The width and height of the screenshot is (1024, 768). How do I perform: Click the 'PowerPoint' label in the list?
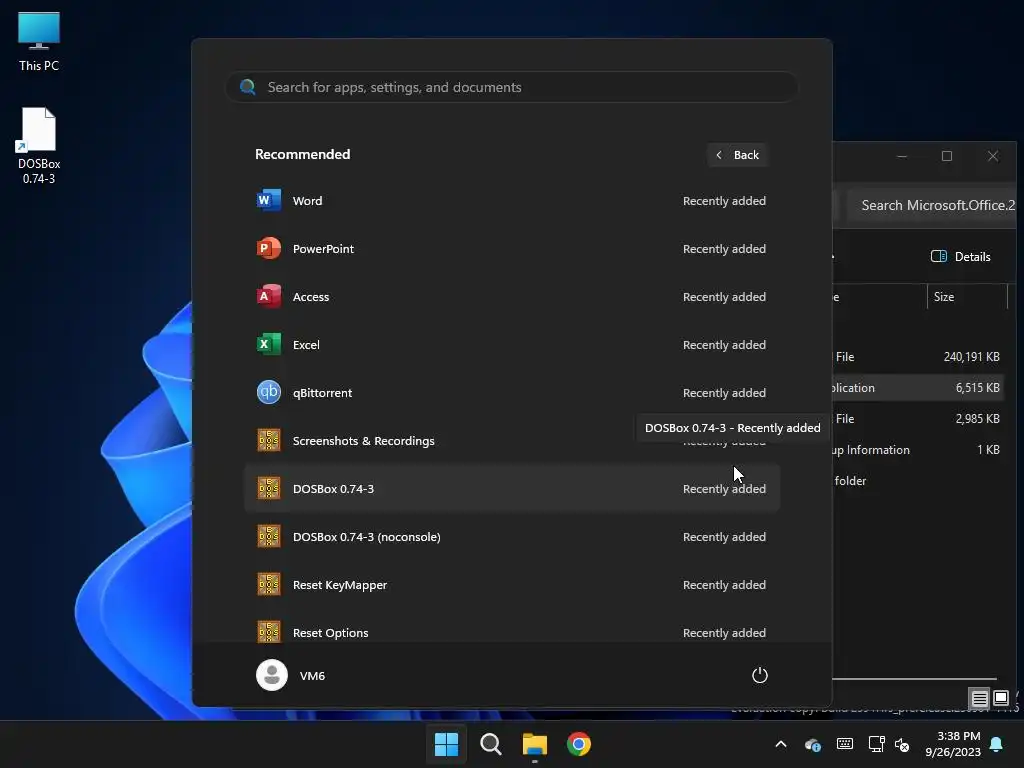point(323,249)
